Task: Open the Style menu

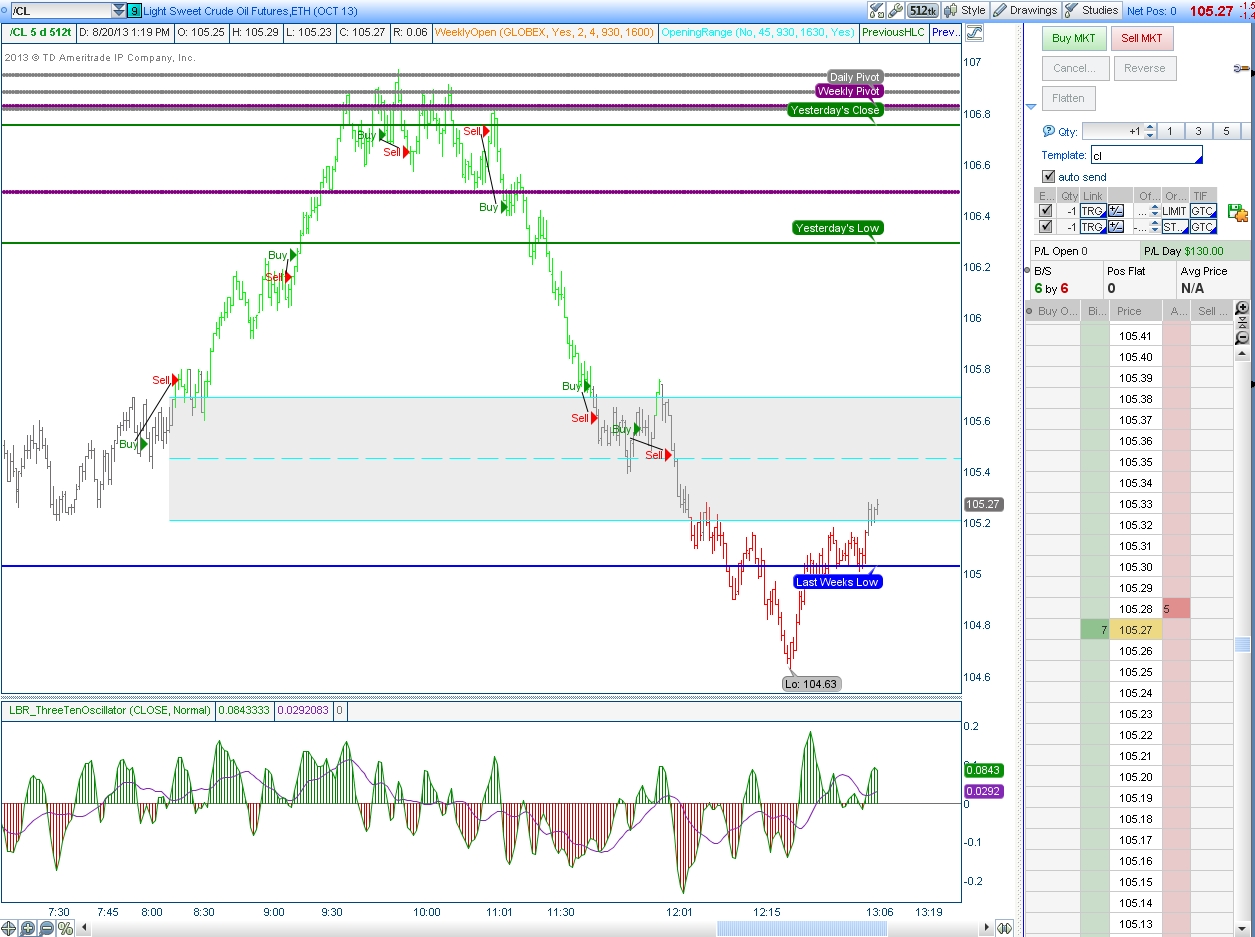Action: click(965, 10)
